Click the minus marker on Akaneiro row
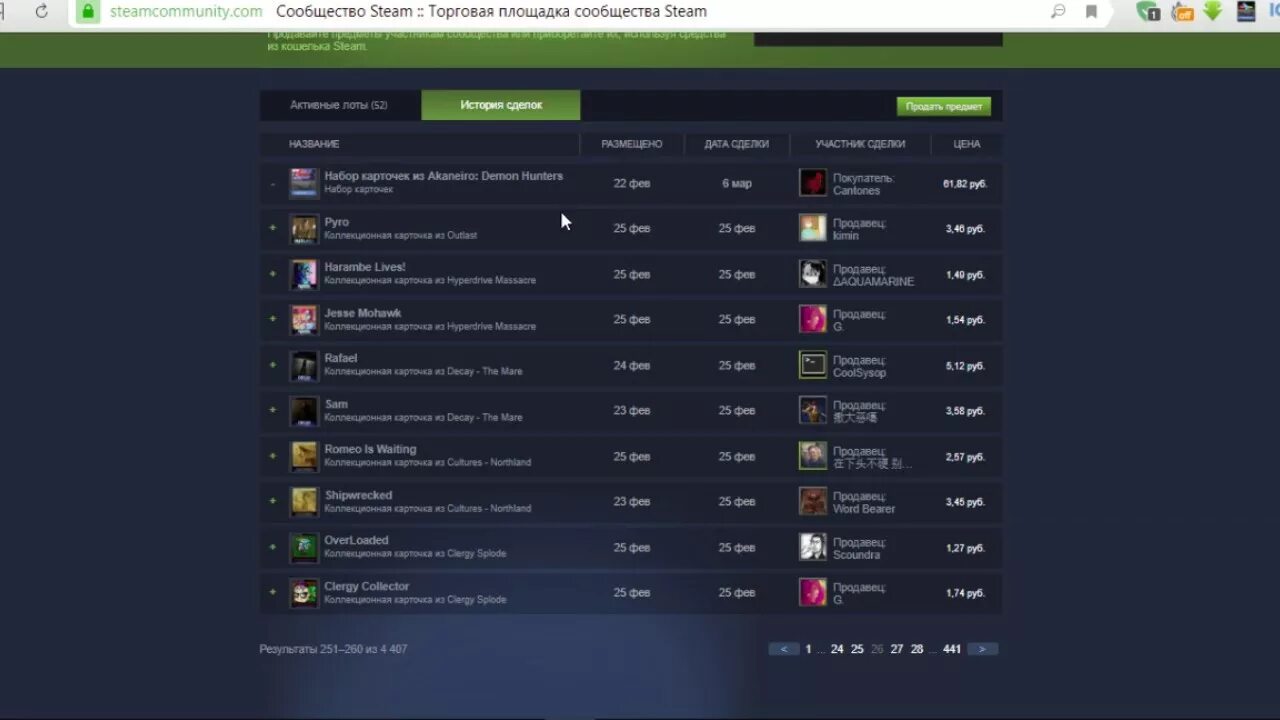Screen dimensions: 1280x720 tap(273, 183)
